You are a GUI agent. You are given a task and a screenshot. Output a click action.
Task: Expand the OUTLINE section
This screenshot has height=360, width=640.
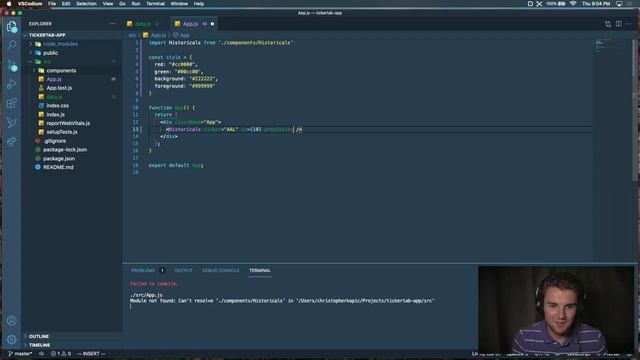click(x=39, y=336)
